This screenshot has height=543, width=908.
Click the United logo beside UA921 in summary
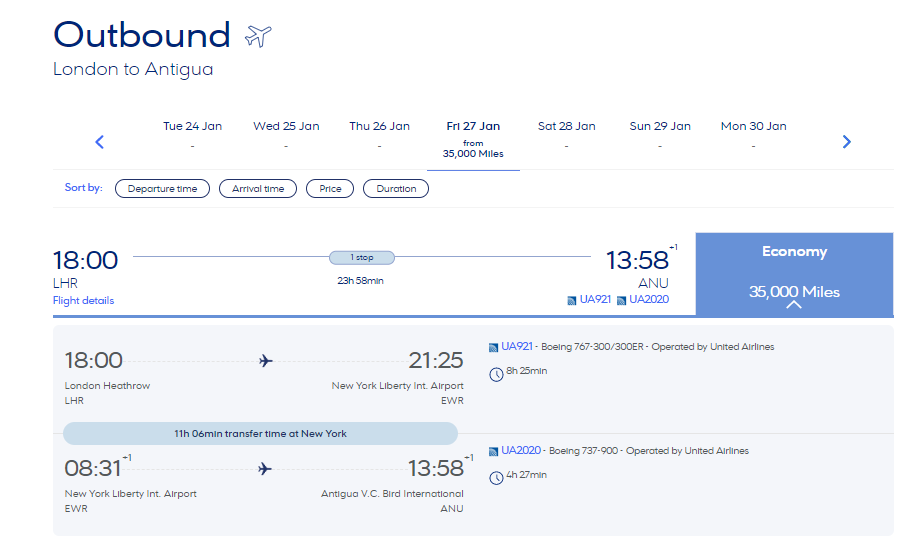572,300
